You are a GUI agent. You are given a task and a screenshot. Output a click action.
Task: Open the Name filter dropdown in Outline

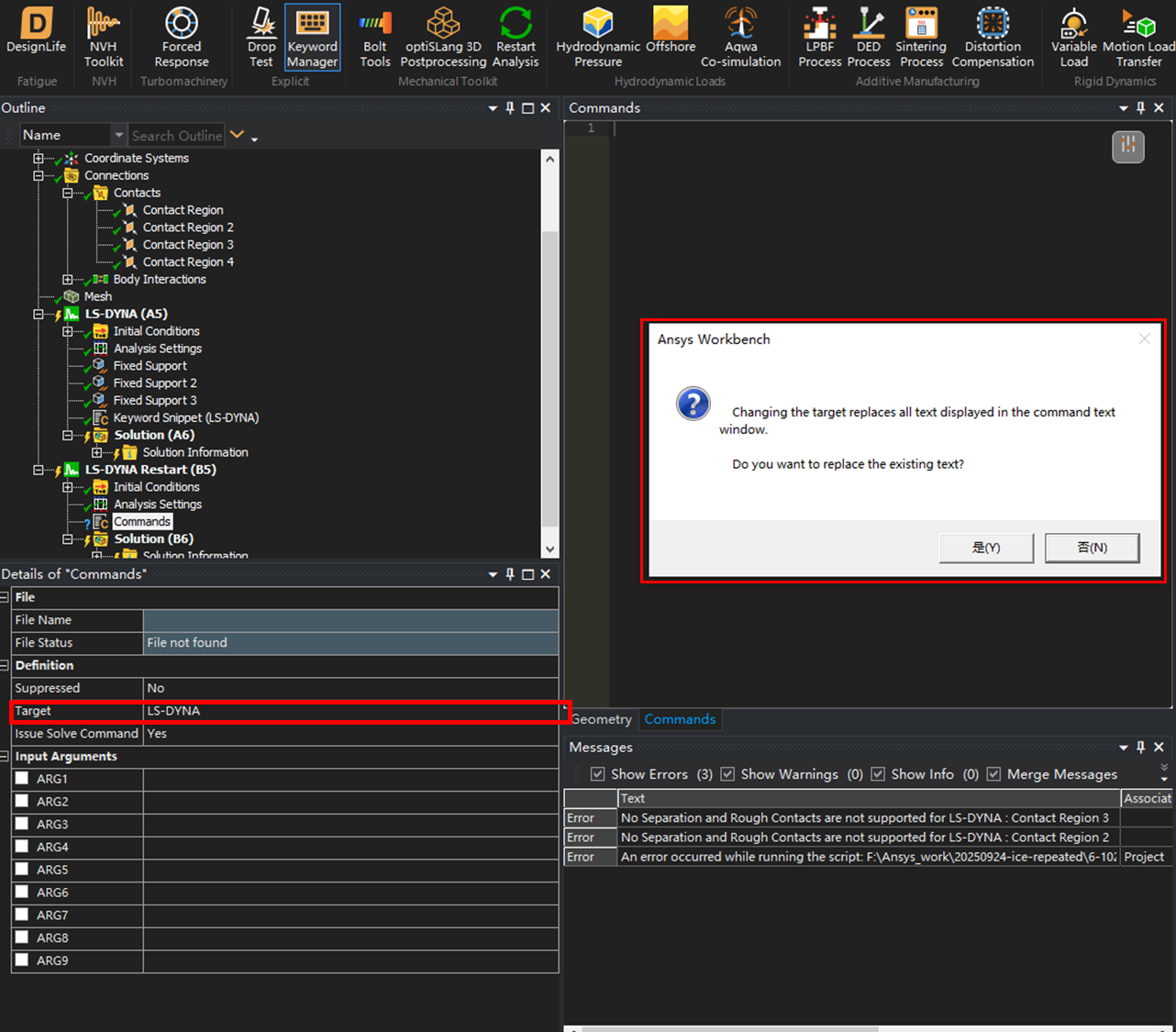[x=118, y=136]
